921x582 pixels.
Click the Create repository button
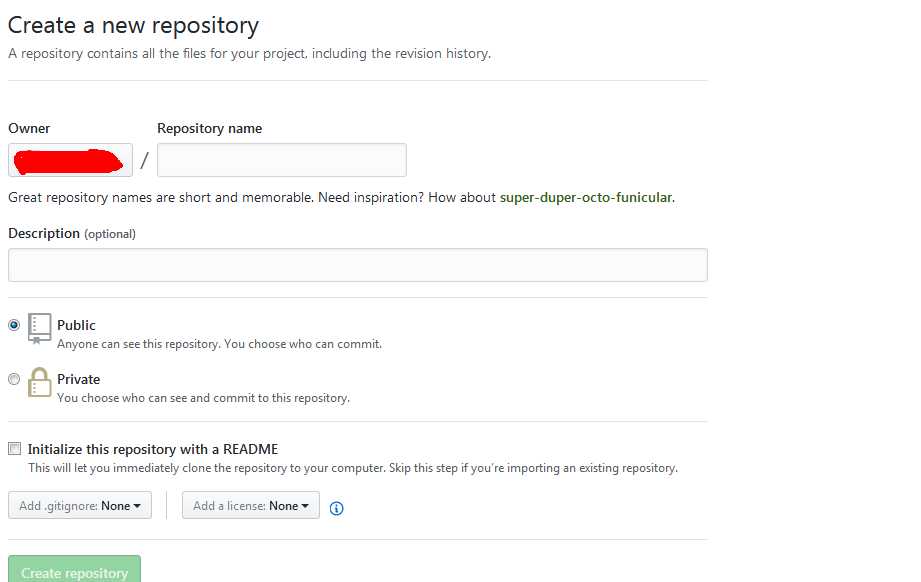click(75, 569)
